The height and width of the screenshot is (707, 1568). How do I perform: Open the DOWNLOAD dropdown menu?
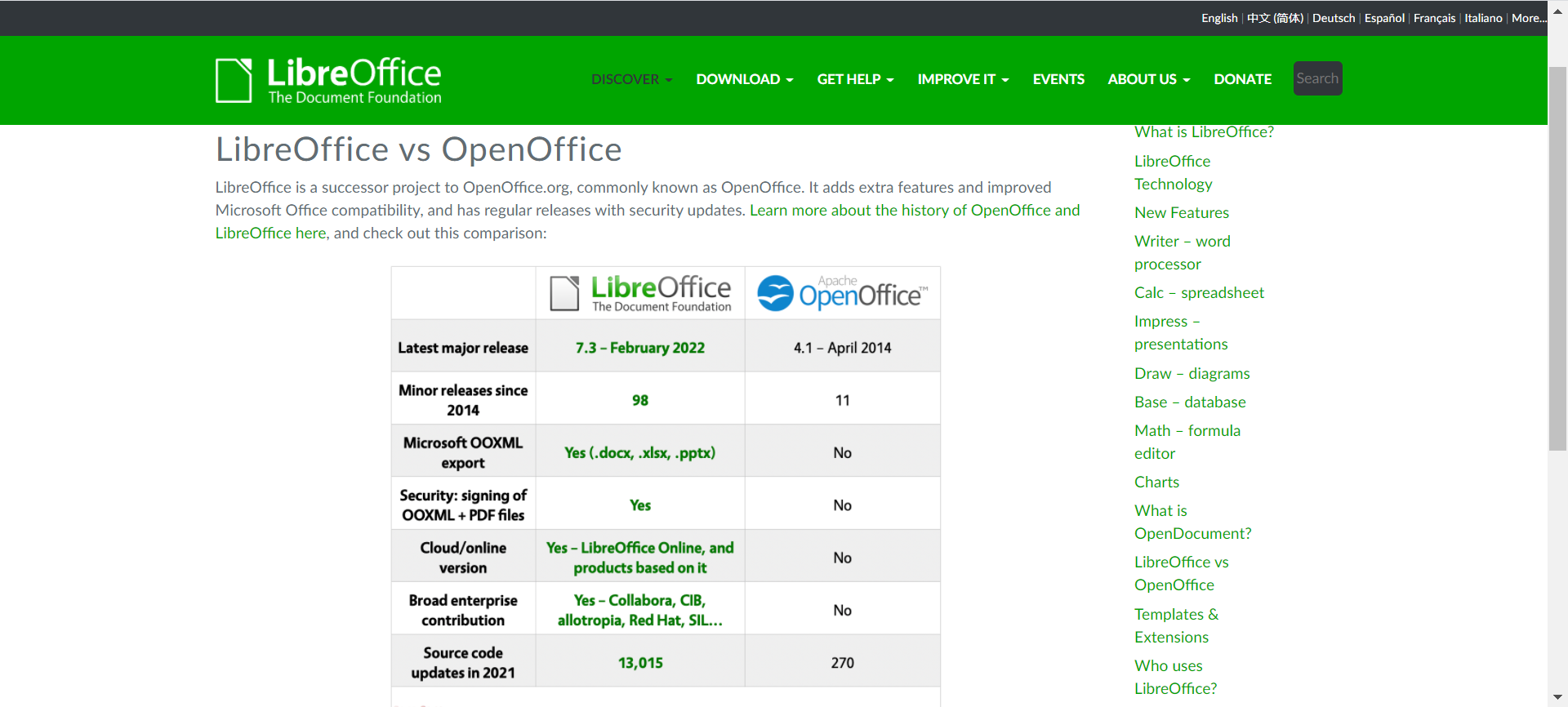[x=744, y=79]
